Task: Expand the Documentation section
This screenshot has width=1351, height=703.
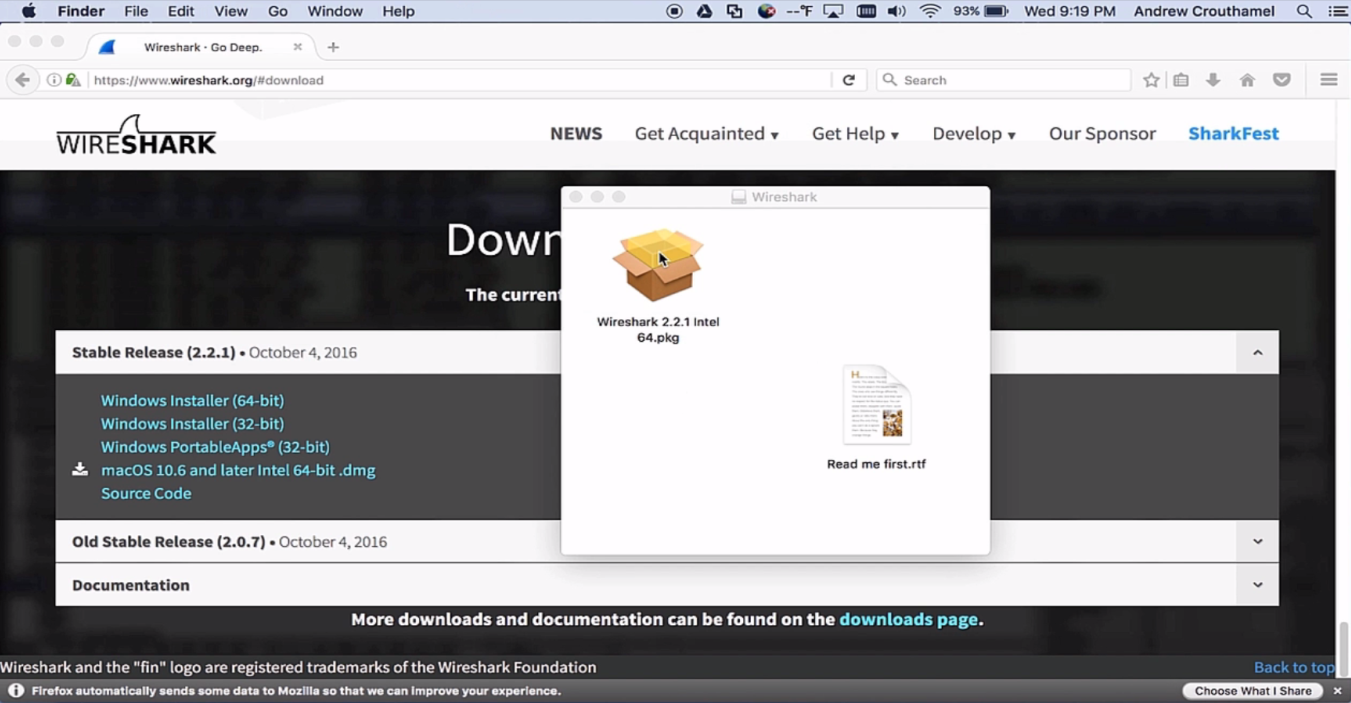Action: [x=1257, y=585]
